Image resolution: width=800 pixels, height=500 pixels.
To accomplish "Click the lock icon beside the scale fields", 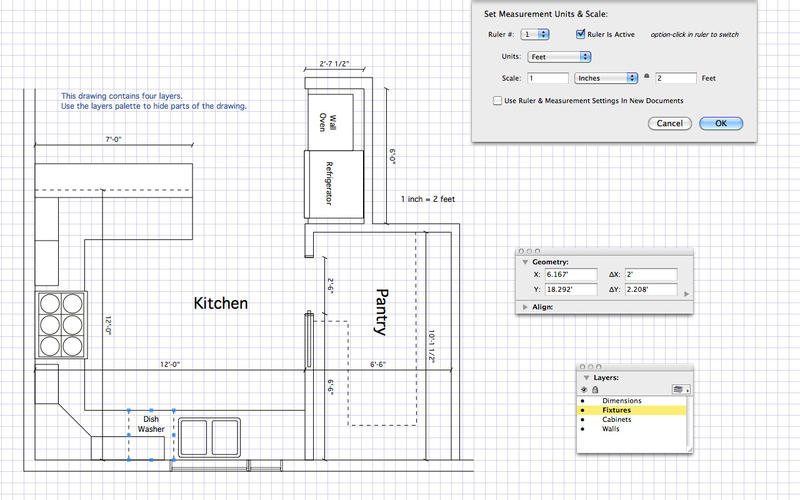I will pos(647,77).
